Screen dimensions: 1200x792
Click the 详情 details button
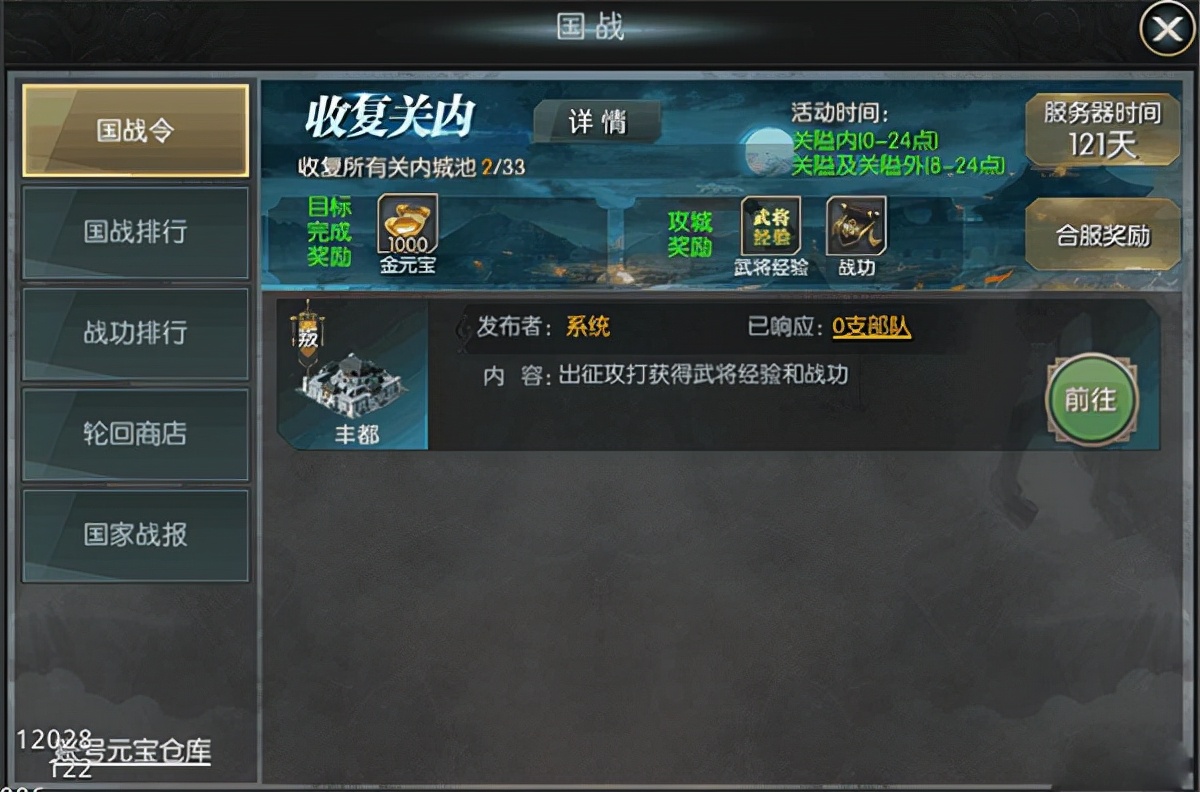597,122
